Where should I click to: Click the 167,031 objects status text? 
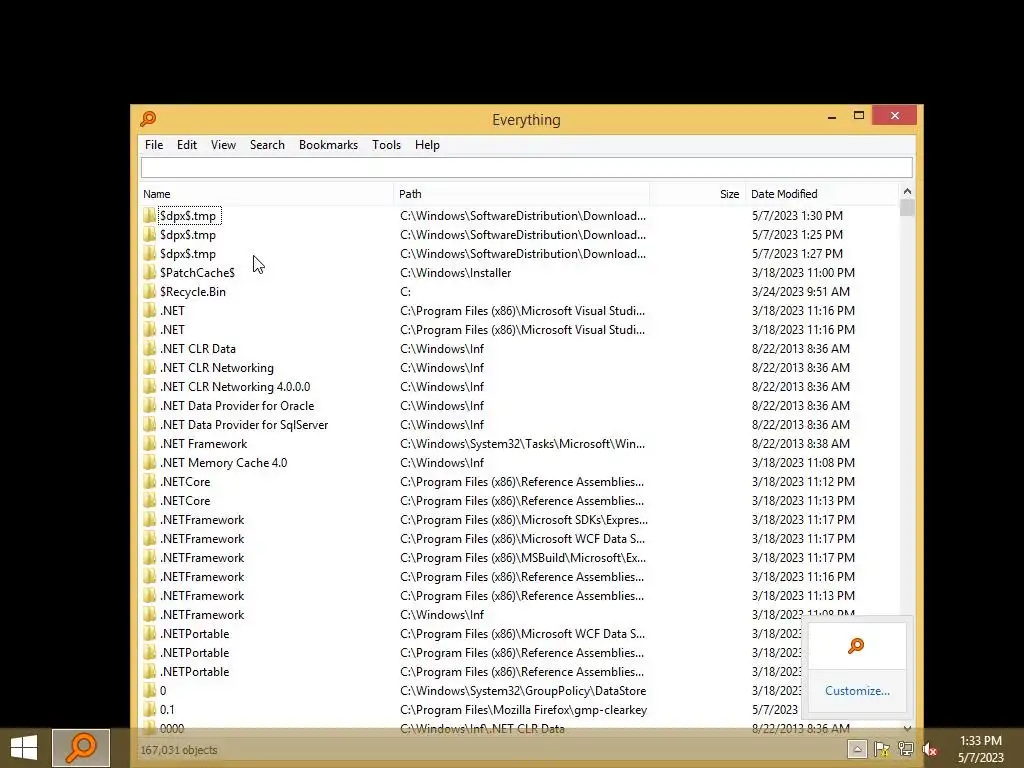point(179,750)
